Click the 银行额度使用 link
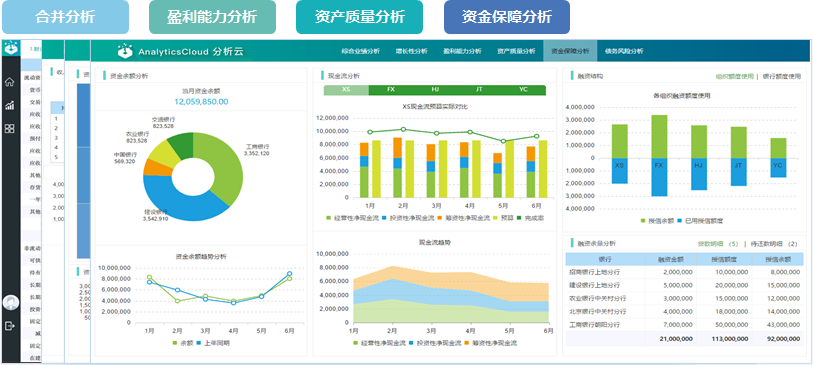Screen dimensions: 813x365 click(x=781, y=76)
